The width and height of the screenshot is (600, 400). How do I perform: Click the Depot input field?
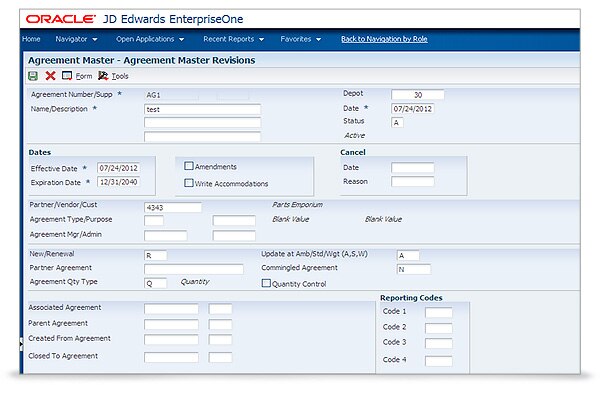tap(417, 94)
